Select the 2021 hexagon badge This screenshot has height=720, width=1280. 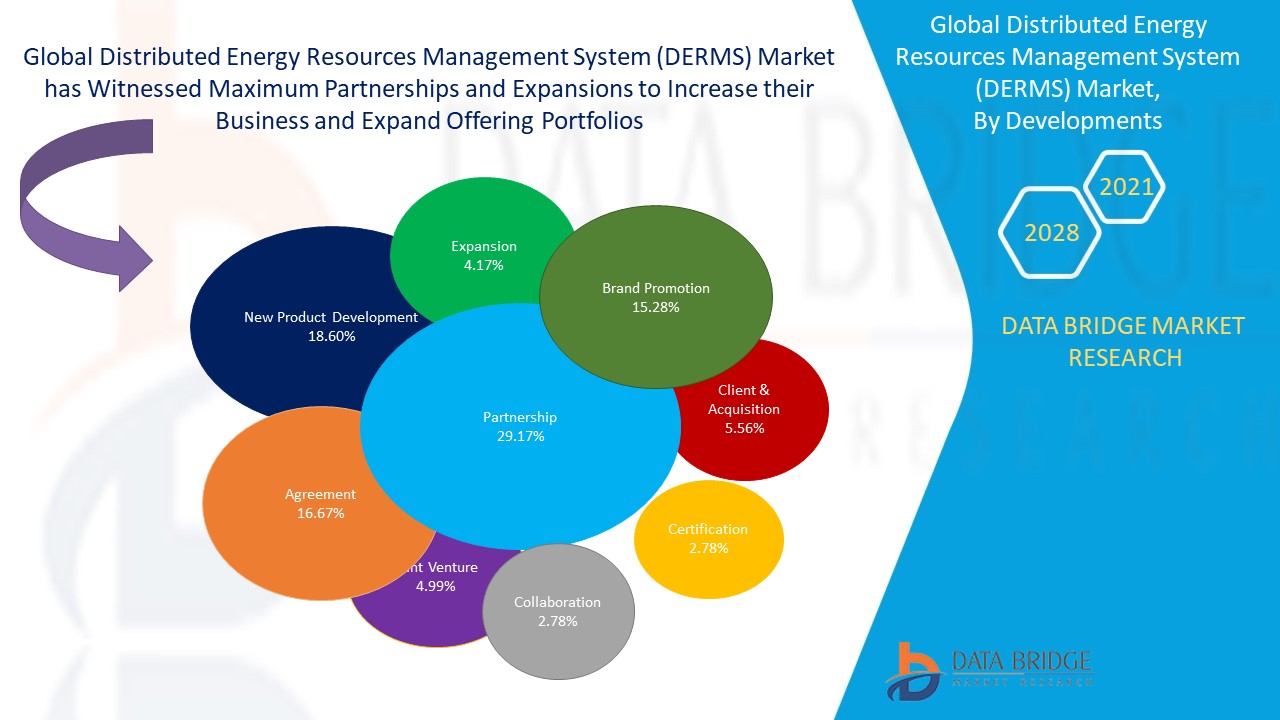tap(1126, 186)
